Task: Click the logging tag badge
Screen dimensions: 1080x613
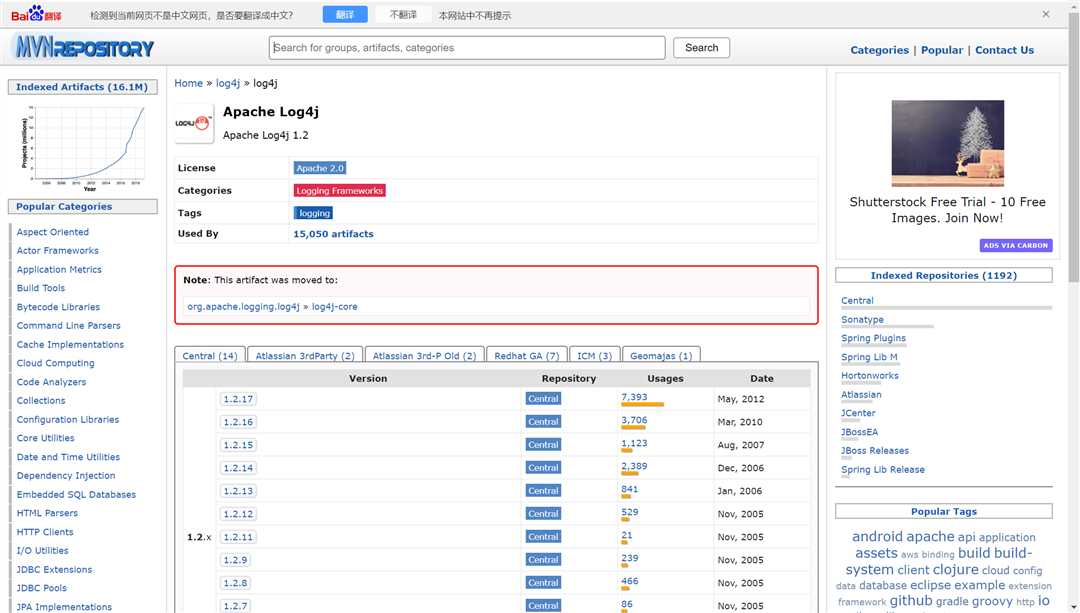Action: point(314,214)
